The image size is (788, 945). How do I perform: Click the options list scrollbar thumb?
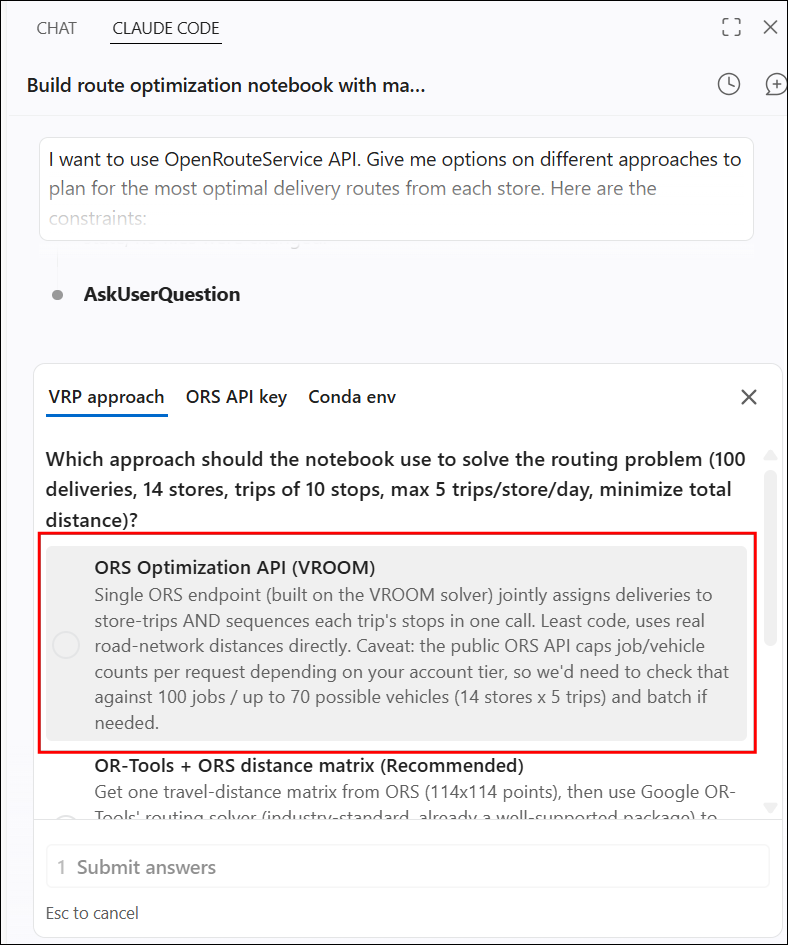click(x=770, y=559)
